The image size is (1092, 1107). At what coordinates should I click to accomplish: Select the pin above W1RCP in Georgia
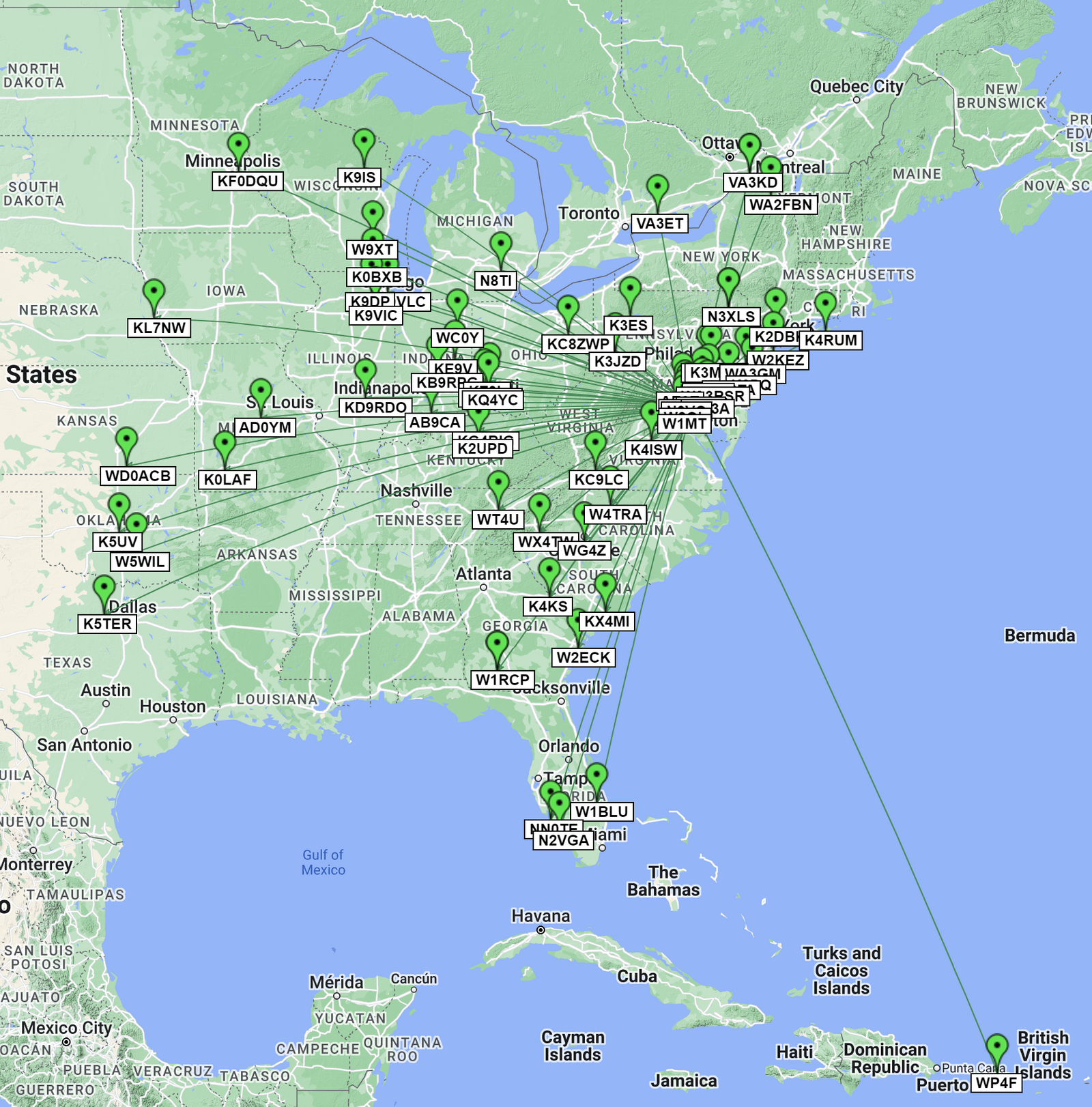pyautogui.click(x=497, y=644)
